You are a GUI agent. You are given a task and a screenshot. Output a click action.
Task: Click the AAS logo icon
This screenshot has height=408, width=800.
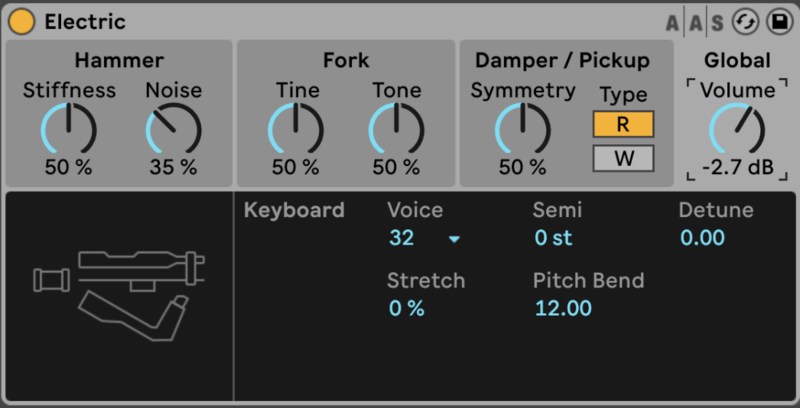pyautogui.click(x=708, y=22)
